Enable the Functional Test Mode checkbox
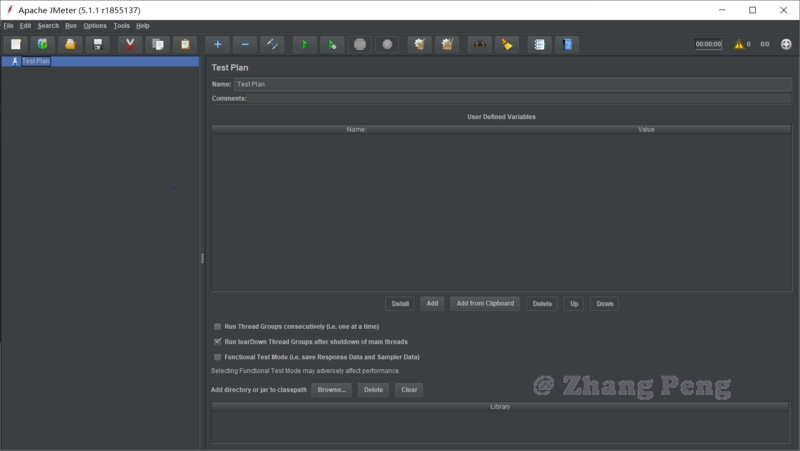800x451 pixels. [x=217, y=356]
